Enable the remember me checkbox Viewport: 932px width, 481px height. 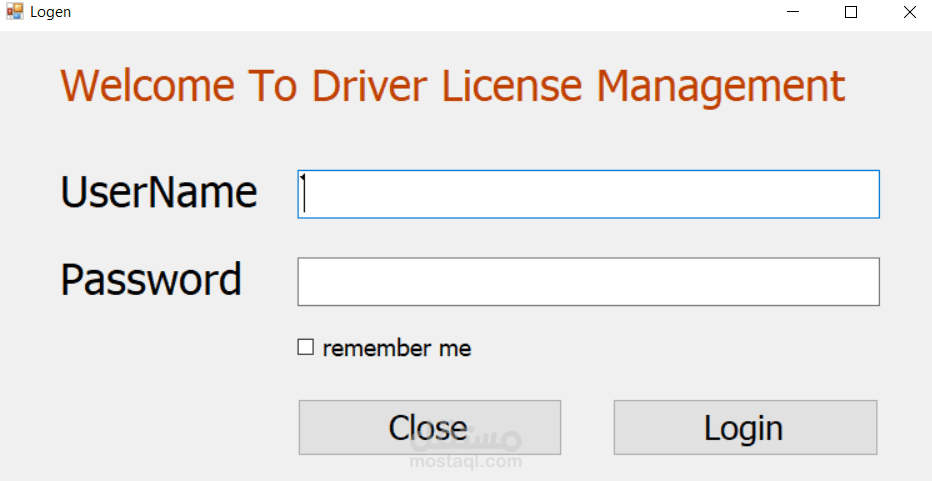click(306, 347)
